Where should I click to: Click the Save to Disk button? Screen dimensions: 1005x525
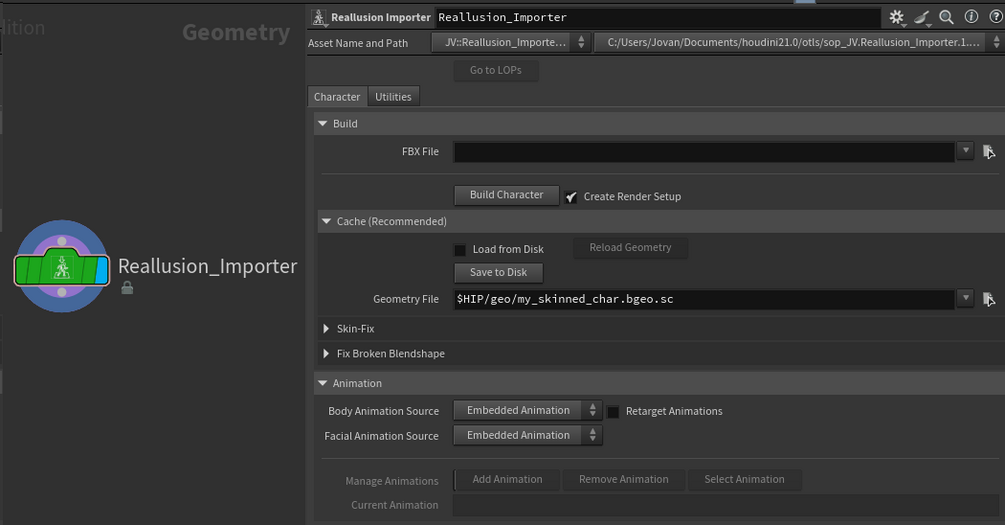pos(498,272)
